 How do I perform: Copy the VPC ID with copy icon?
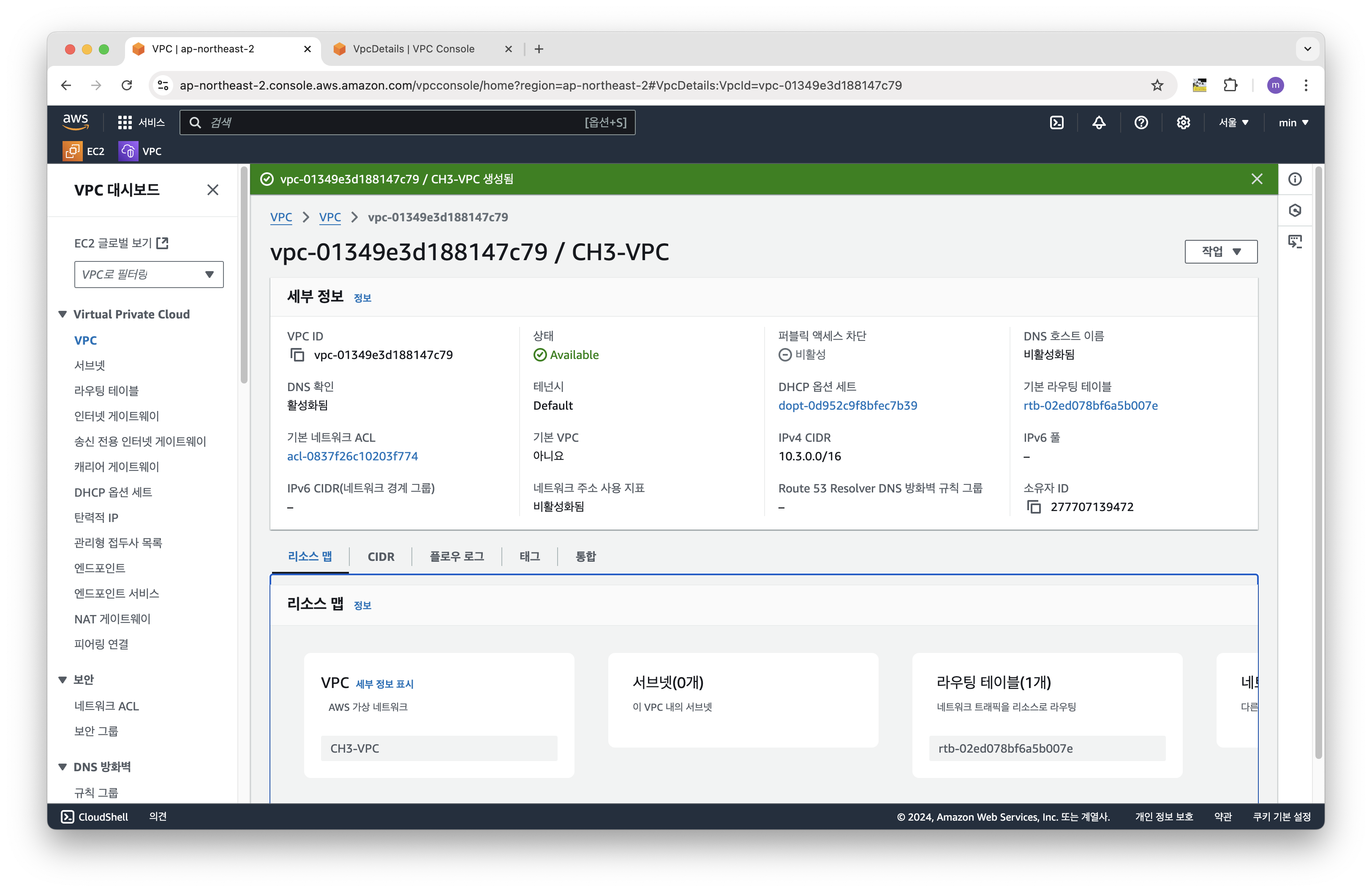297,355
